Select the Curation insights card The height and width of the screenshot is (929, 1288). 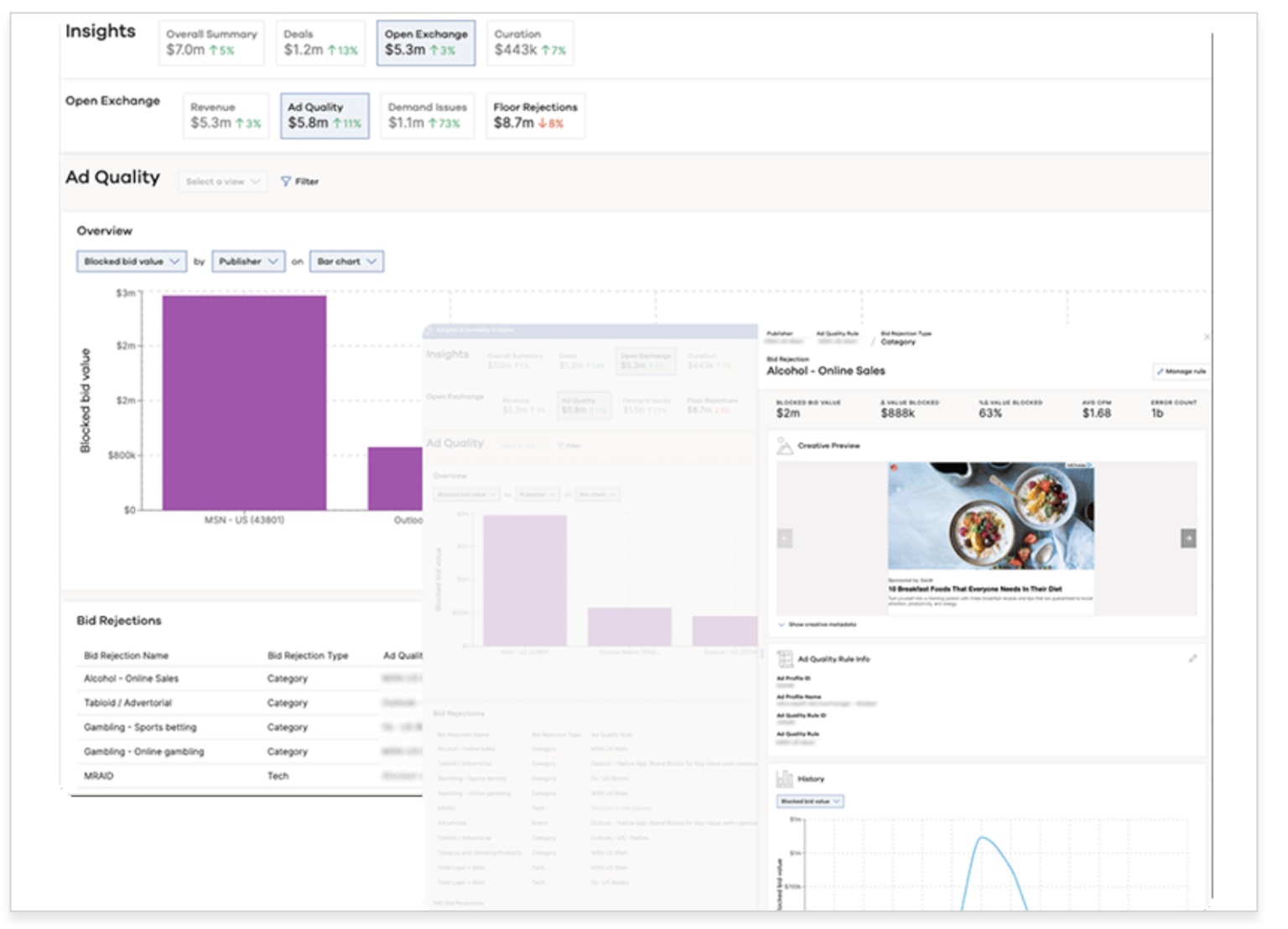530,43
